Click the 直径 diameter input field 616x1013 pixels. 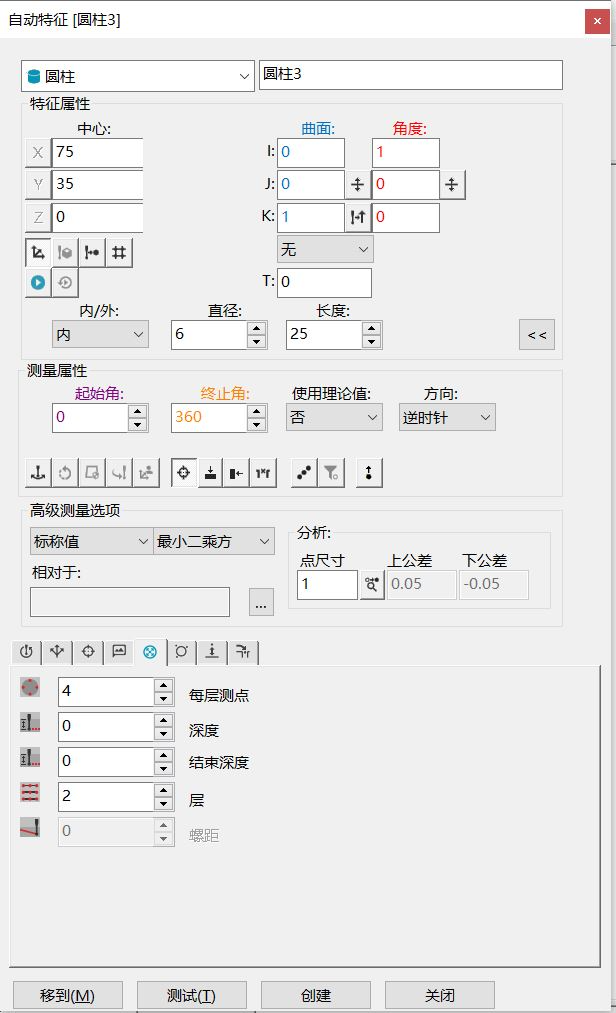tap(208, 335)
